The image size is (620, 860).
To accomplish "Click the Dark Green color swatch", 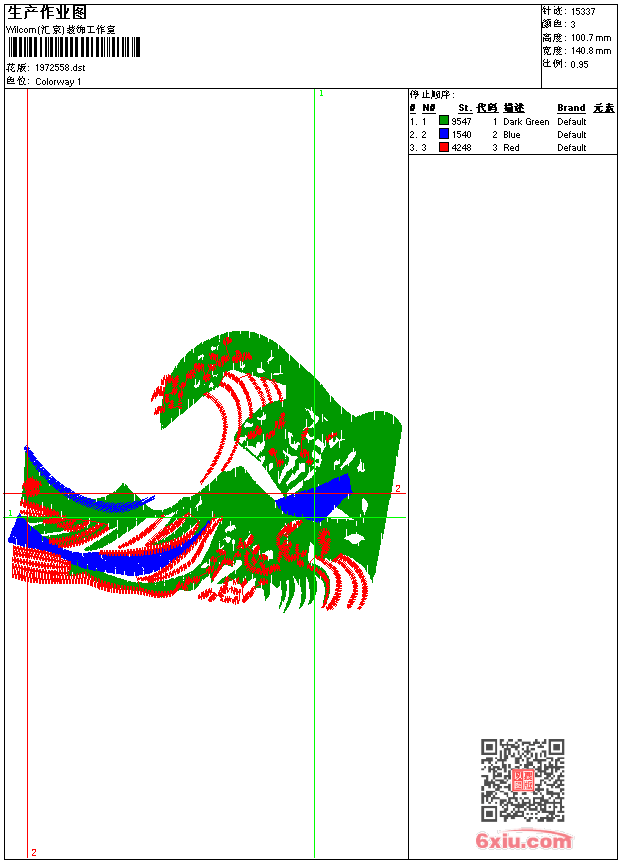I will tap(444, 121).
